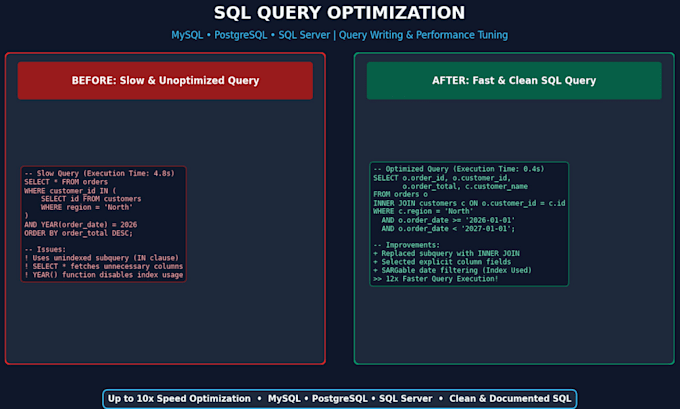
Task: Click the BEFORE: Slow & Unoptimized Query banner
Action: pos(165,81)
